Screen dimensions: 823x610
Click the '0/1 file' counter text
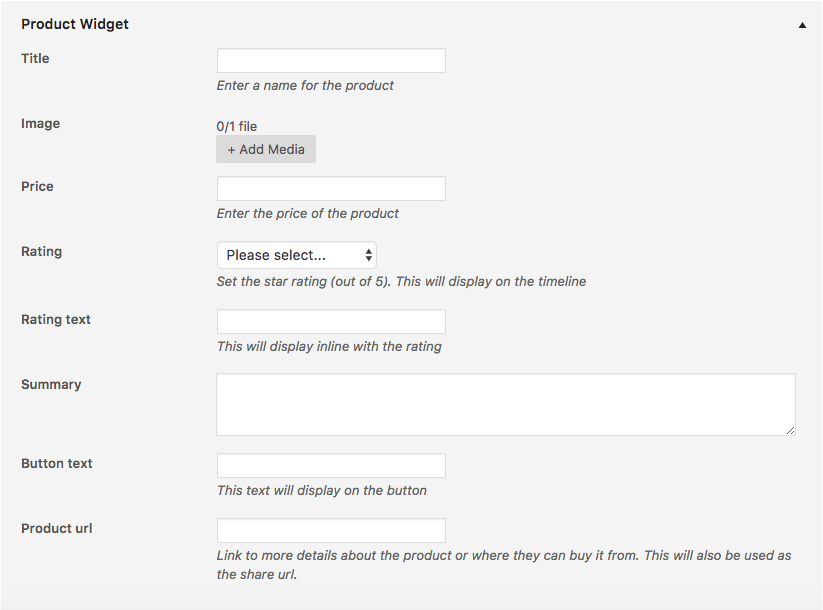[x=237, y=127]
